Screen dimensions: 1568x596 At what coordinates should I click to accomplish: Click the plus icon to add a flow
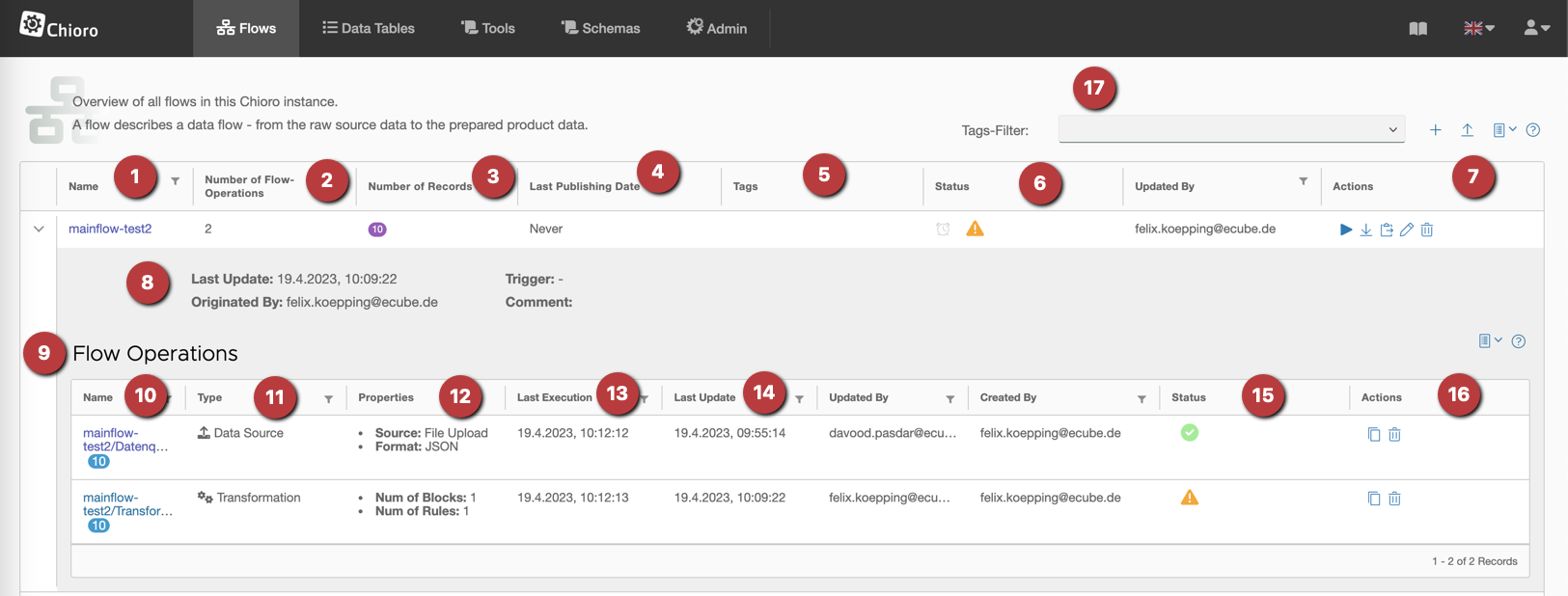(1435, 130)
